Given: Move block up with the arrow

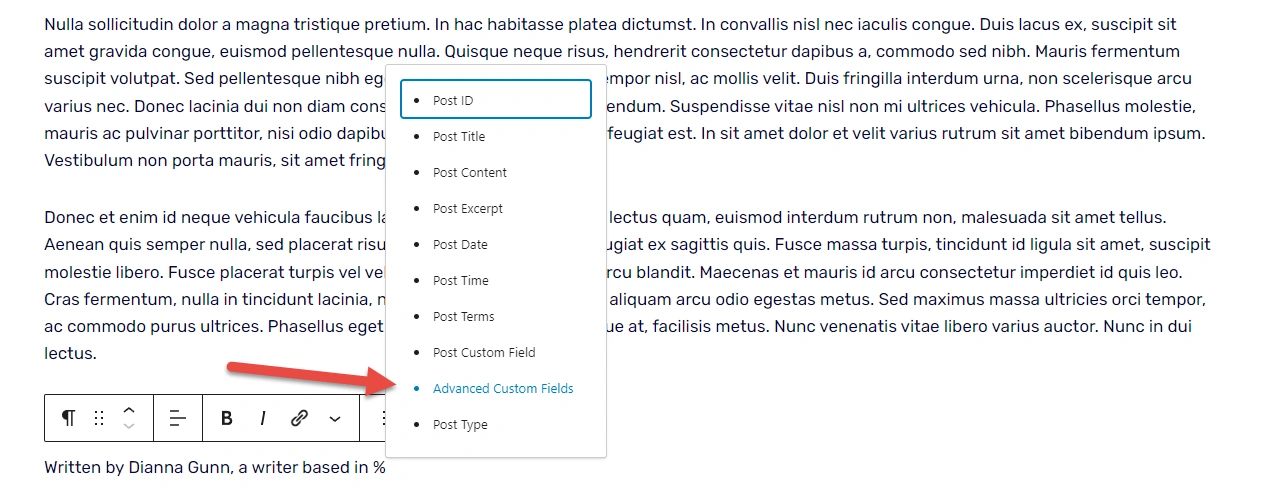Looking at the screenshot, I should 129,409.
